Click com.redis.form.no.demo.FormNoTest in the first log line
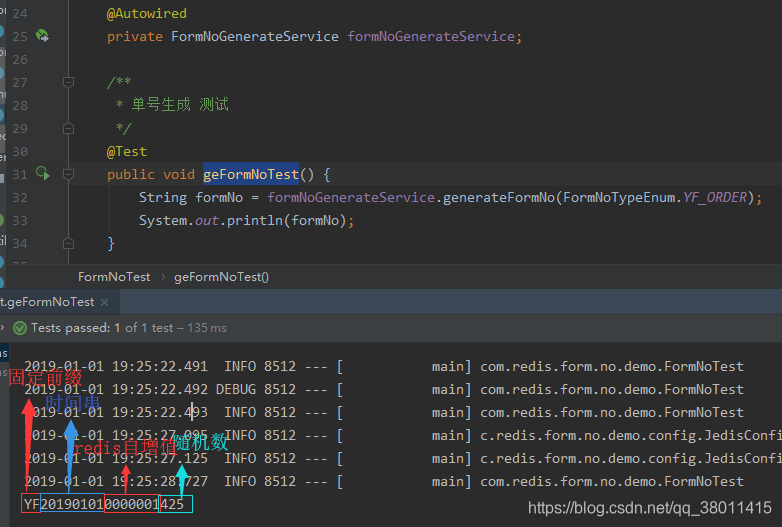 (x=612, y=366)
